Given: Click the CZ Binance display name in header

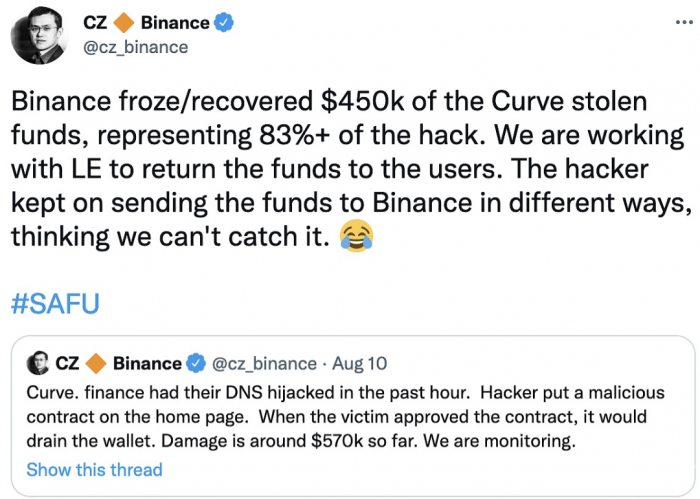Looking at the screenshot, I should point(158,22).
